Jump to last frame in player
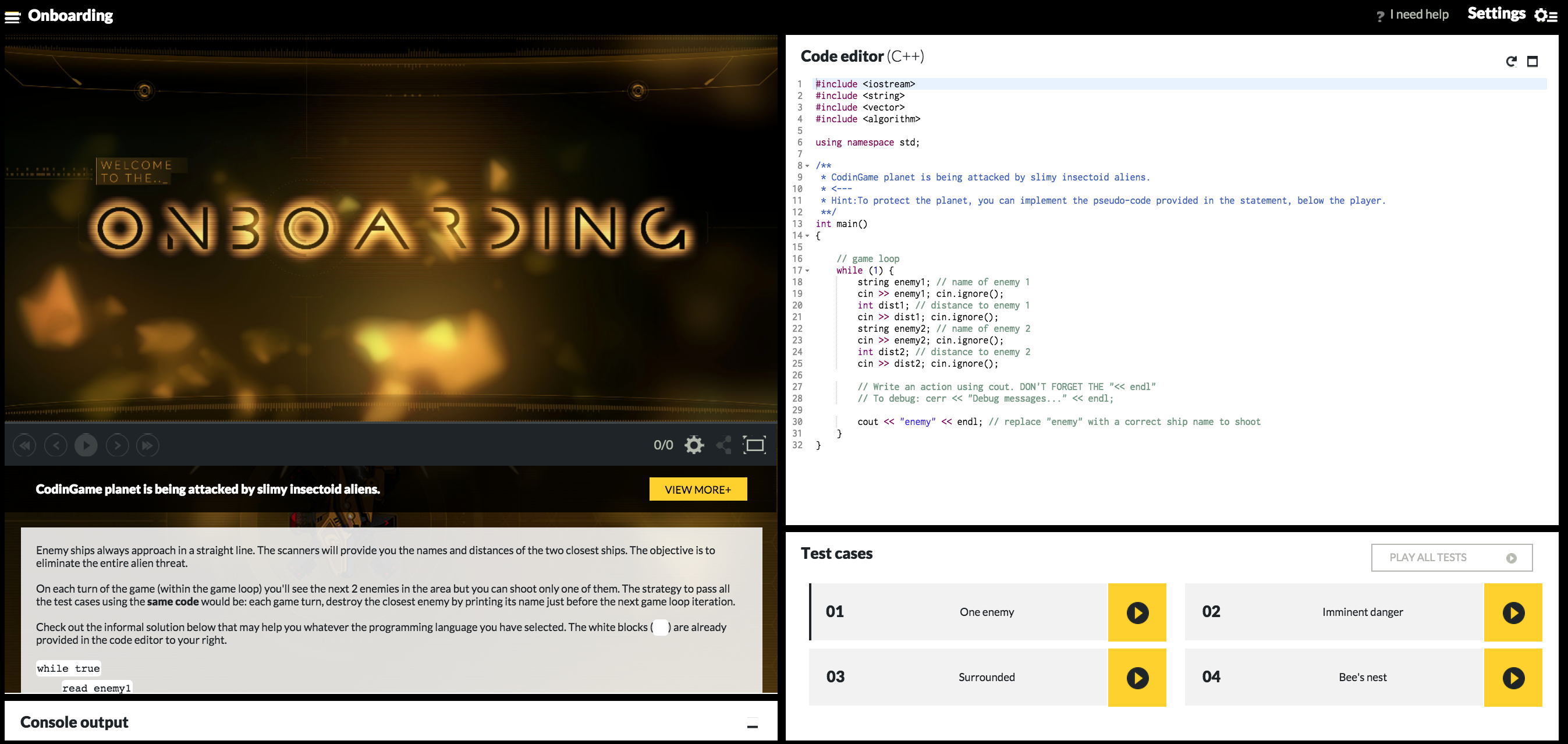Viewport: 1568px width, 744px height. point(147,446)
